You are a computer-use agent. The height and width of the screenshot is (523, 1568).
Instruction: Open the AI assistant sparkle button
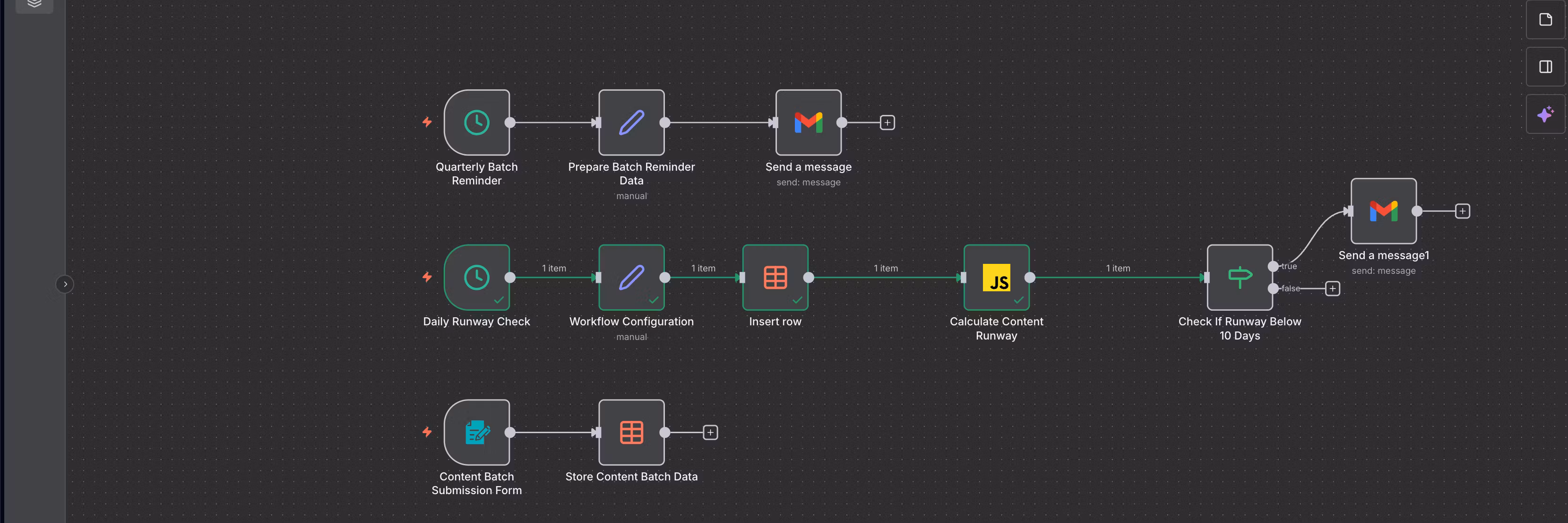pos(1545,114)
